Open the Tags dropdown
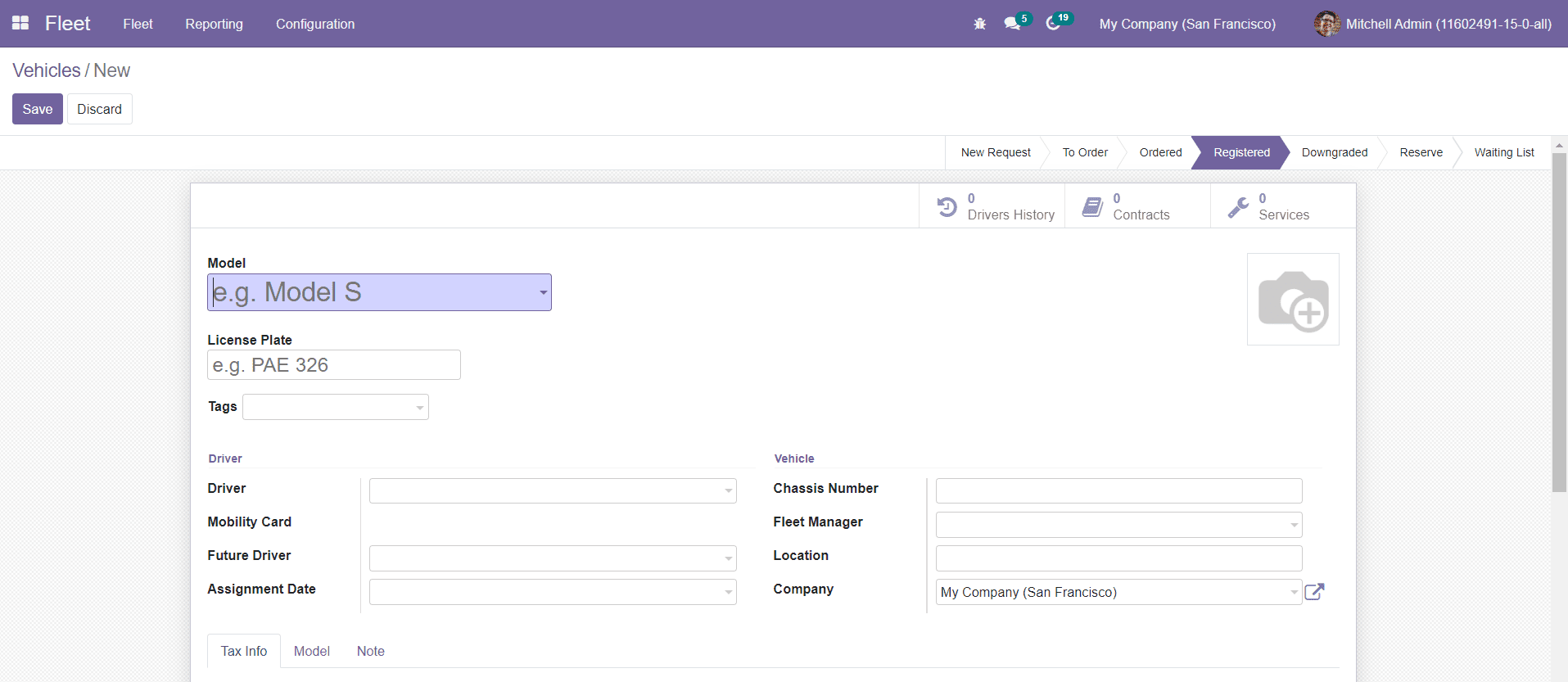 pyautogui.click(x=336, y=407)
